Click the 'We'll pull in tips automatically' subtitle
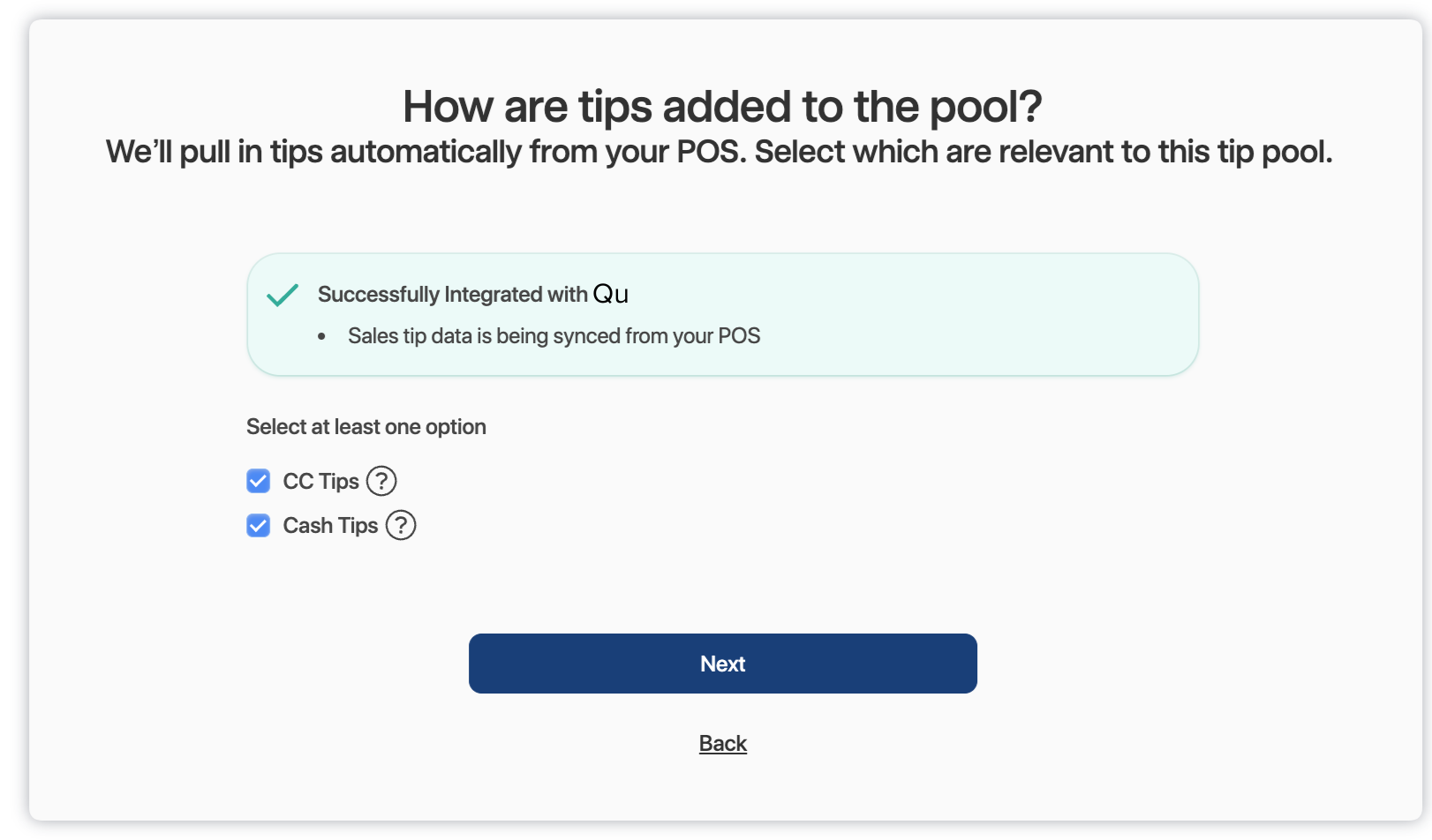This screenshot has height=840, width=1432. tap(719, 152)
